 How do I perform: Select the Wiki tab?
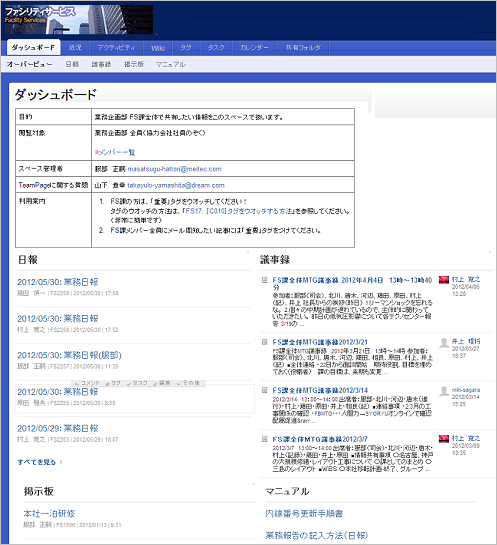[157, 48]
